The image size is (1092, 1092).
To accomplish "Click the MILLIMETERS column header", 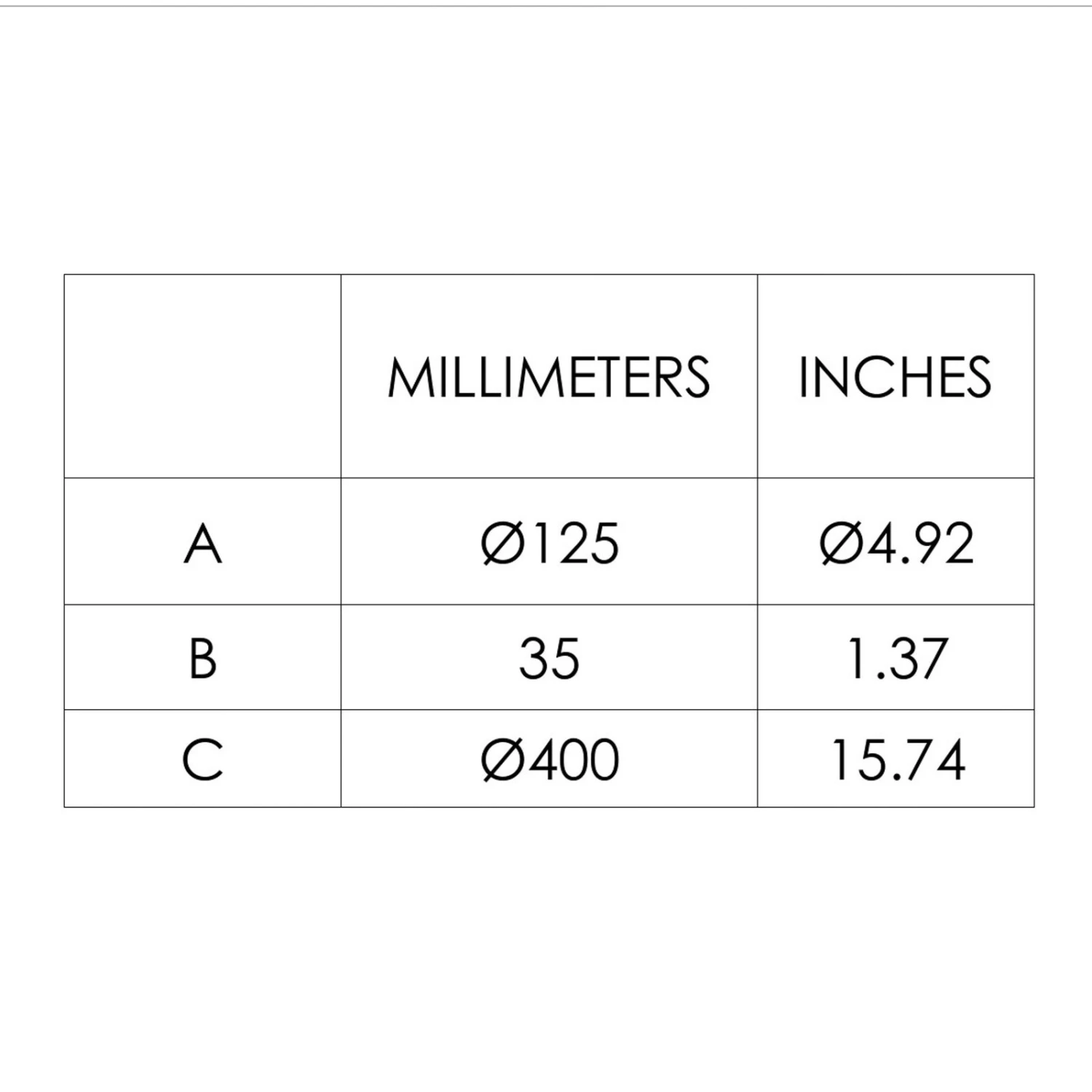I will (x=548, y=378).
